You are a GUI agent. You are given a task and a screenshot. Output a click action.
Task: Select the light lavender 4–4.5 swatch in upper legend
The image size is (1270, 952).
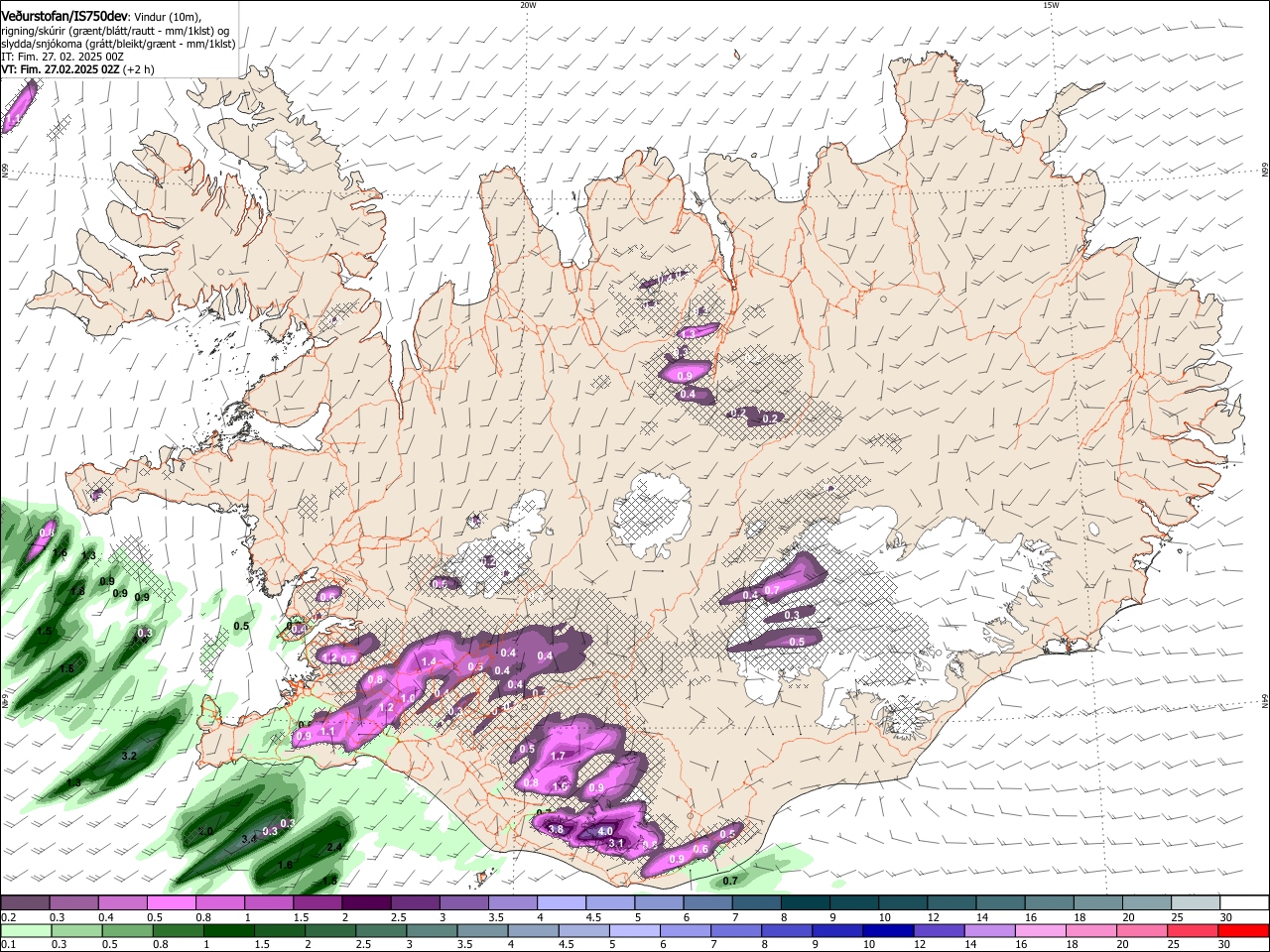tap(562, 903)
